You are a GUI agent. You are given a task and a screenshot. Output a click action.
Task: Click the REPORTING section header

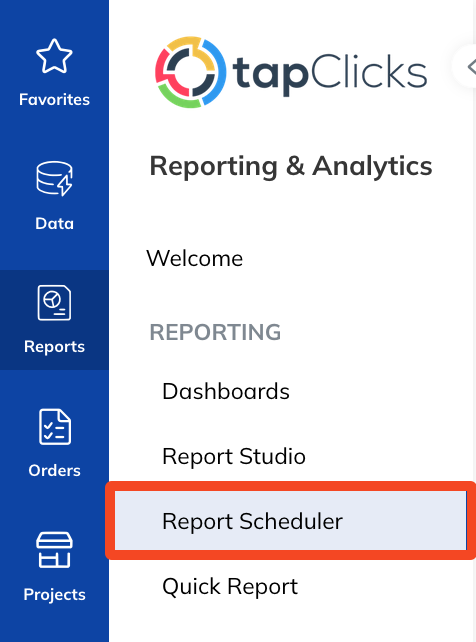(x=215, y=332)
